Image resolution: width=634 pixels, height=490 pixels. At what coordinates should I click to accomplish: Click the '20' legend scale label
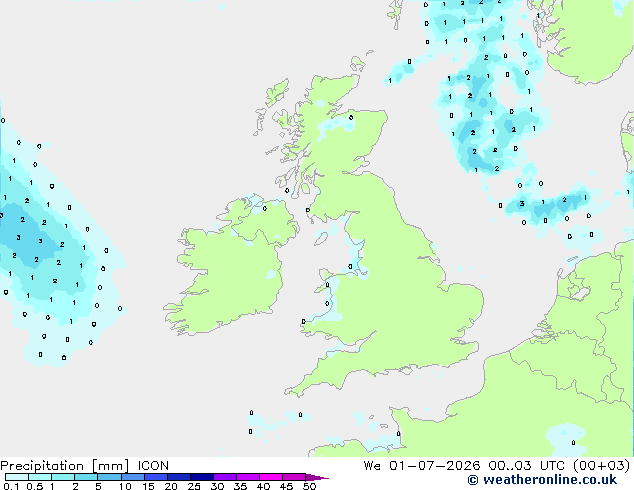pos(171,486)
